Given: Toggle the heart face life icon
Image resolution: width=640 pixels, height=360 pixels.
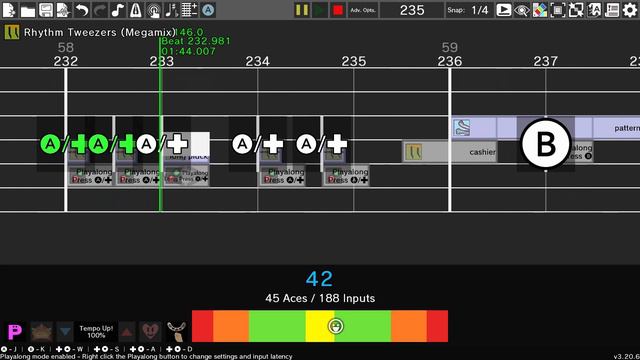Looking at the screenshot, I should (151, 331).
